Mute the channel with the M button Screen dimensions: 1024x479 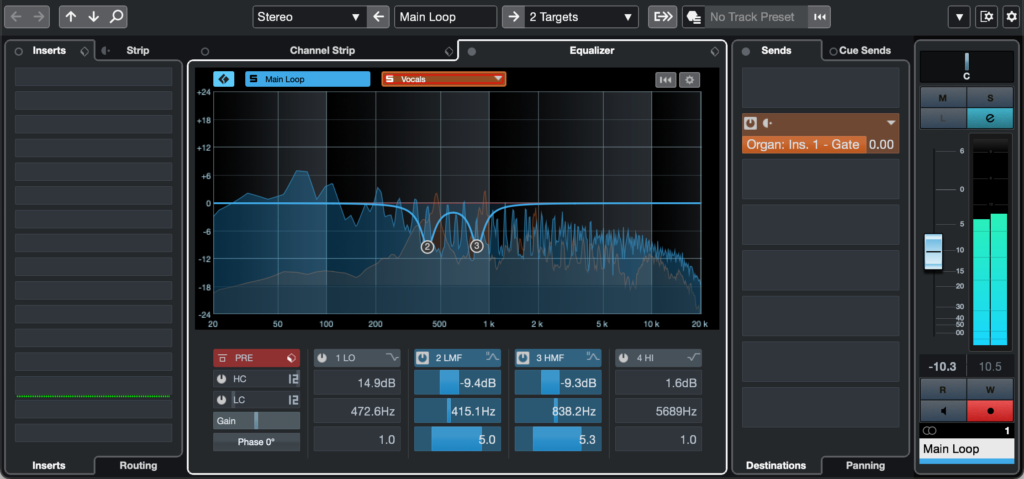tap(943, 97)
